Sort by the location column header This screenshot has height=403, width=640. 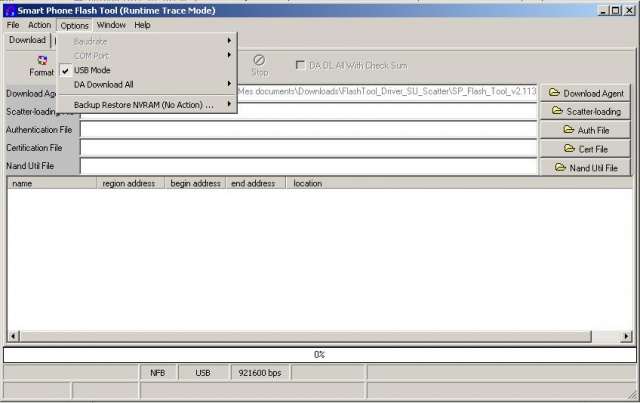[459, 183]
